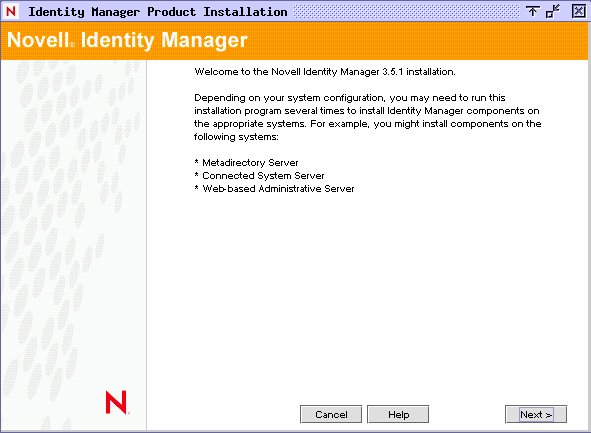This screenshot has width=591, height=433.
Task: Open installer Help
Action: tap(398, 414)
